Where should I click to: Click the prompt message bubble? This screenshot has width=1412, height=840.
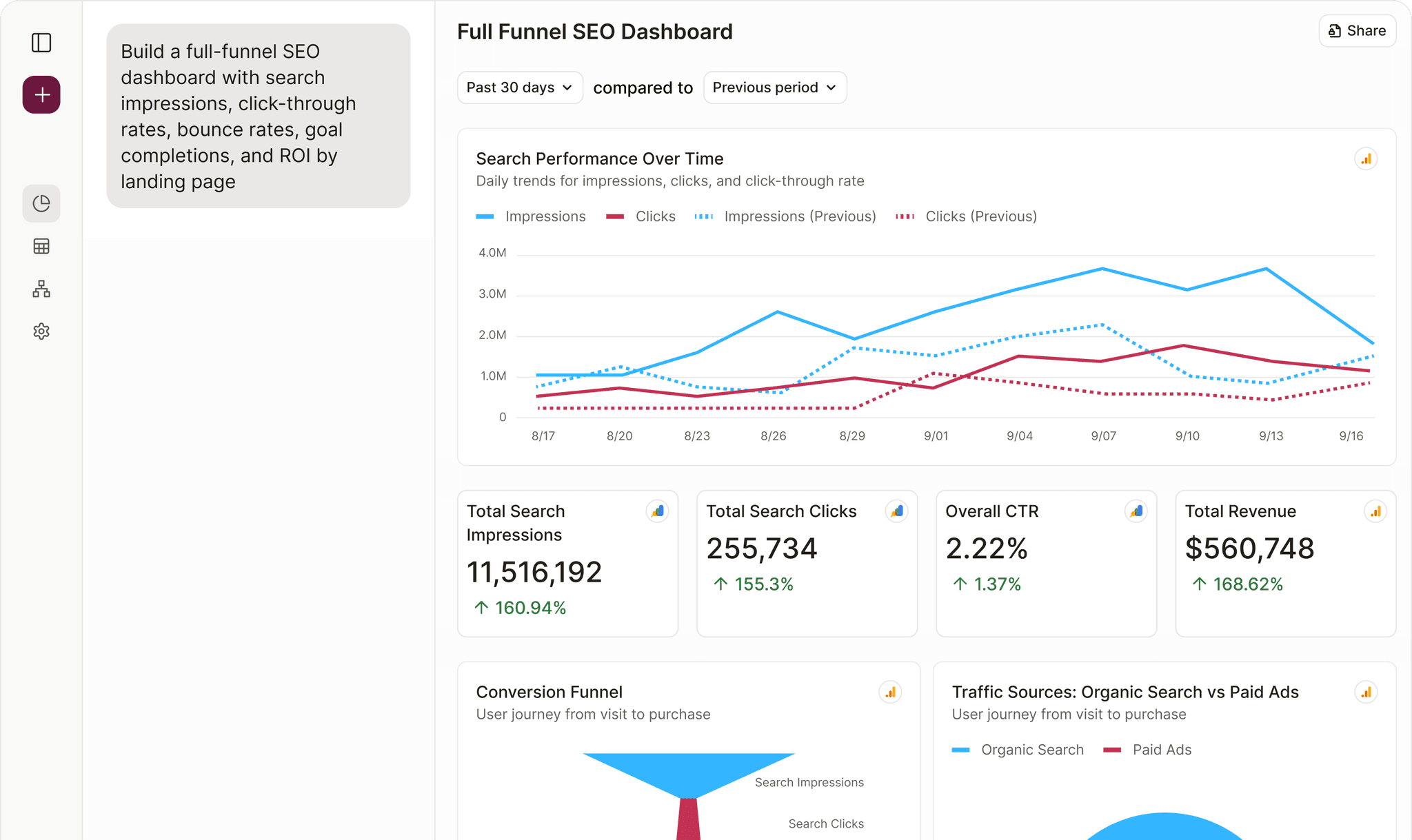pos(258,116)
